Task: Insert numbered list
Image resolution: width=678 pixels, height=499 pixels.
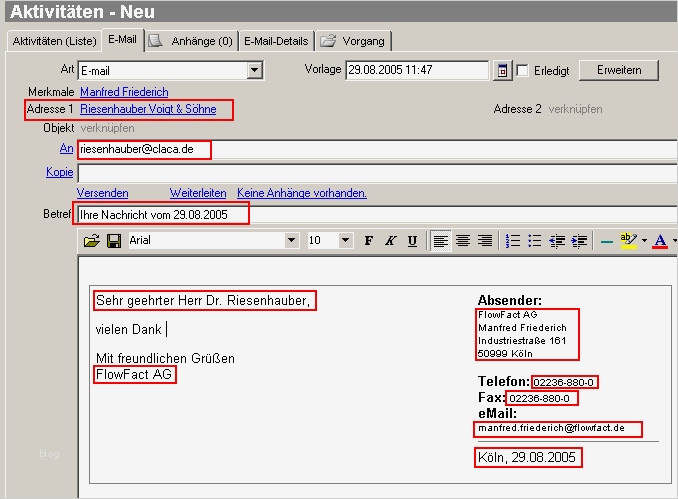Action: tap(513, 240)
